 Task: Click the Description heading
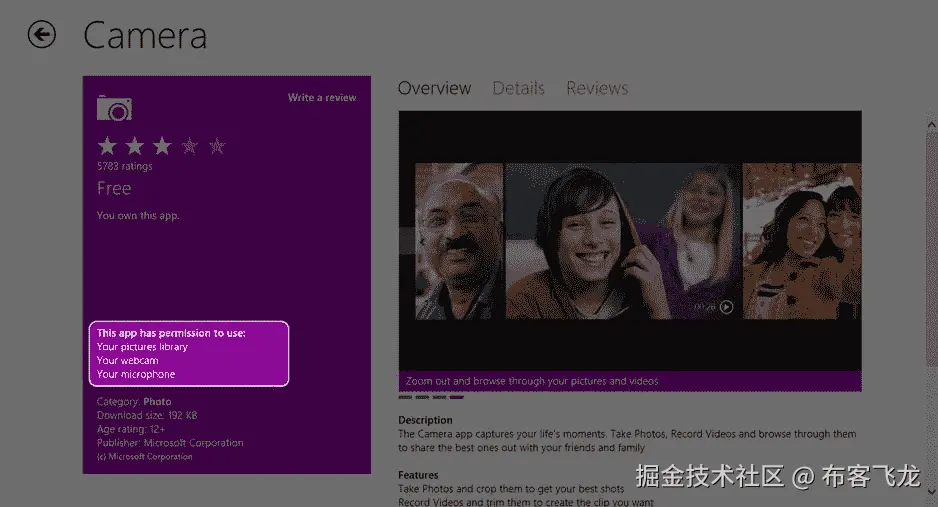[425, 420]
